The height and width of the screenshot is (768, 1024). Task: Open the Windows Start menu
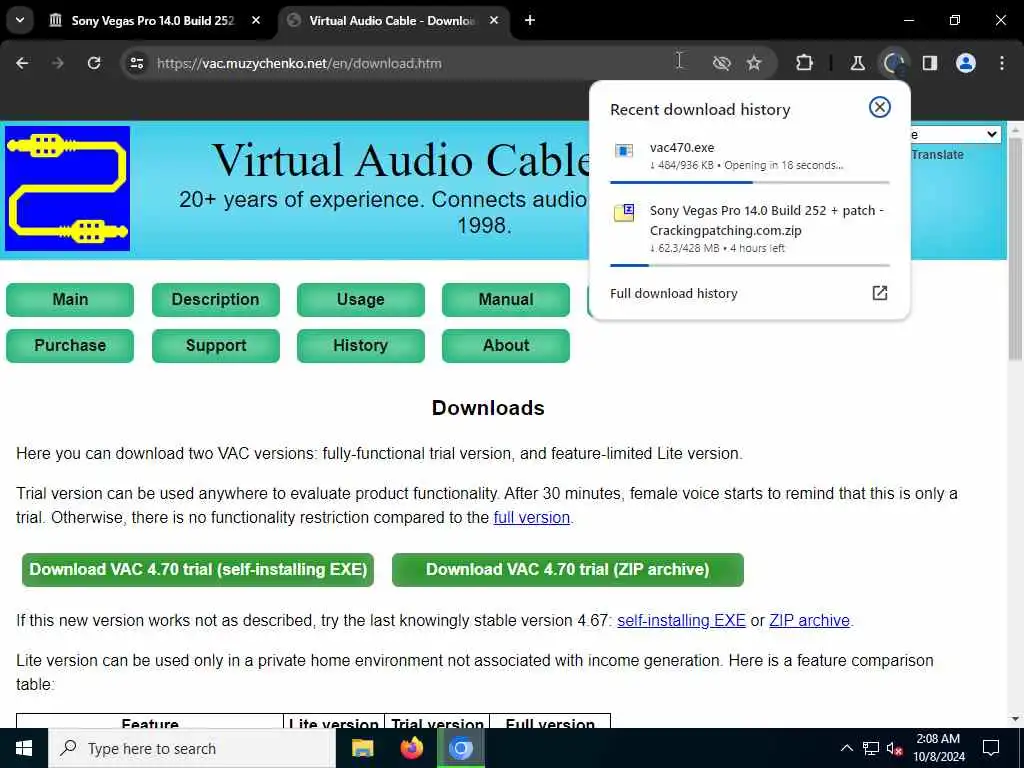24,748
